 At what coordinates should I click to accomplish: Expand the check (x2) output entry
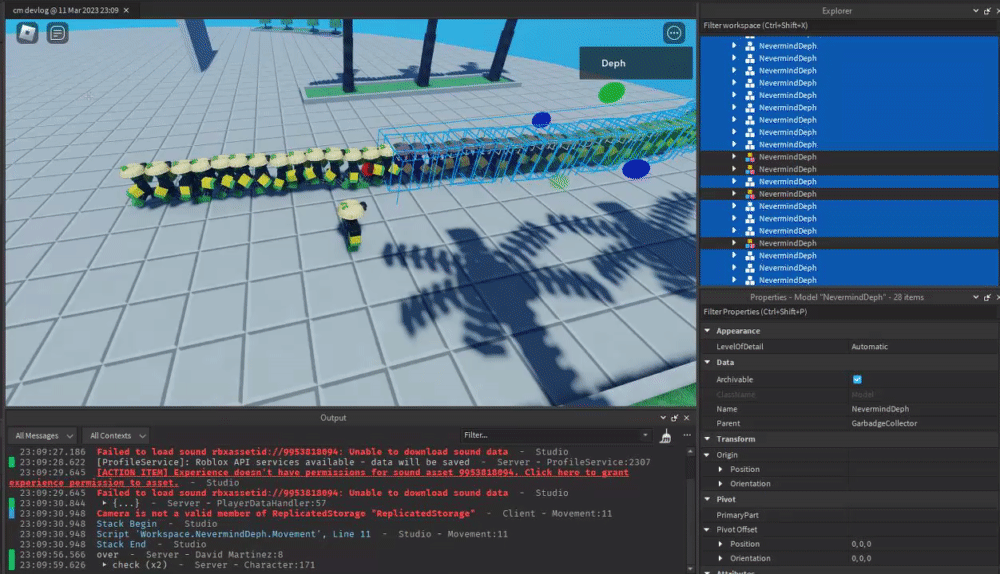click(x=105, y=565)
